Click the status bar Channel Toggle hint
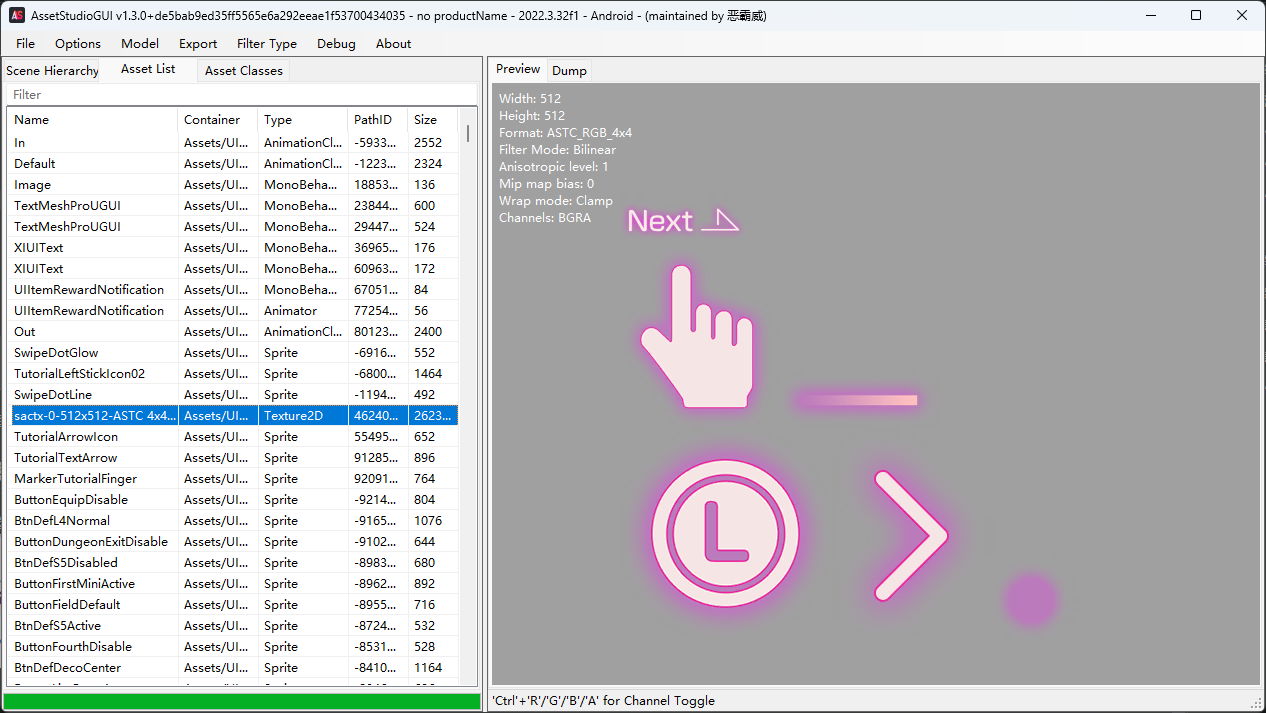 click(603, 701)
